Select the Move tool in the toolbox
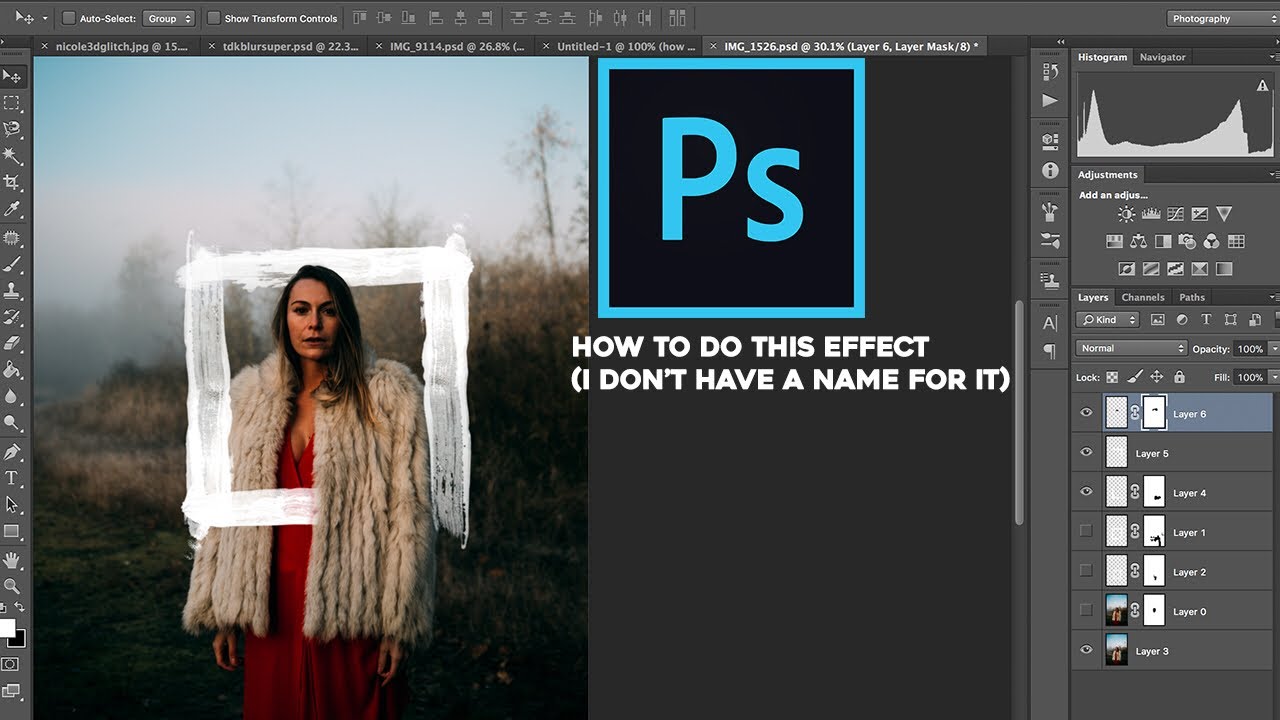Screen dimensions: 1280x720 click(12, 76)
